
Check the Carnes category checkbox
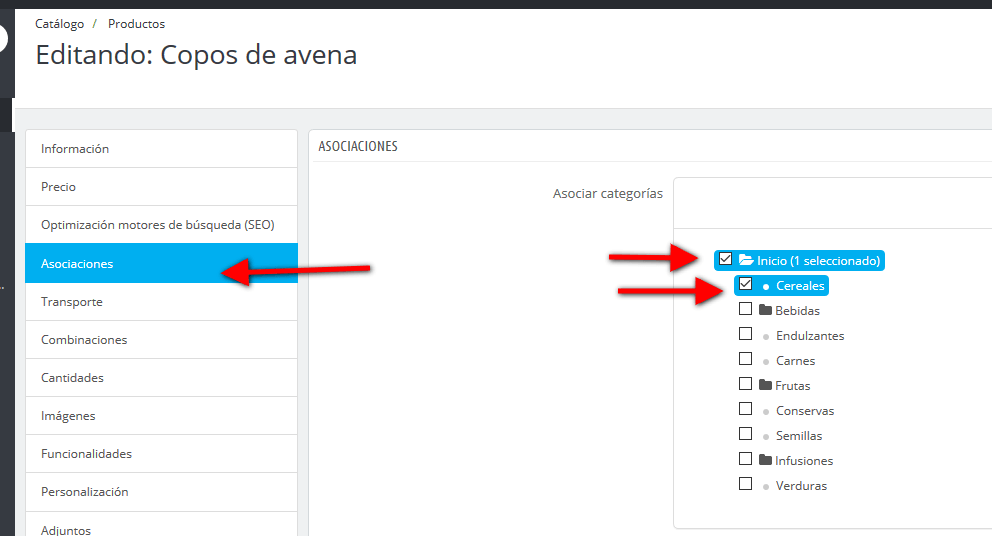[x=745, y=359]
